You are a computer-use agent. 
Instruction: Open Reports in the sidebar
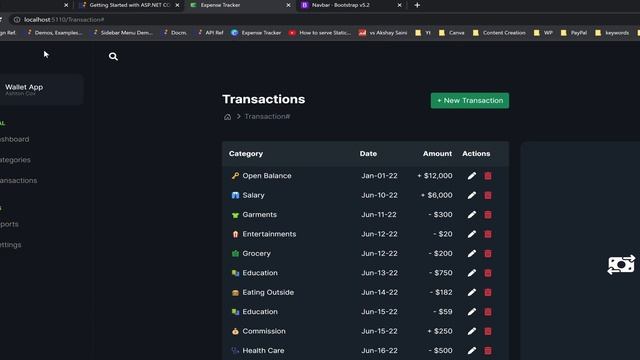coord(9,224)
